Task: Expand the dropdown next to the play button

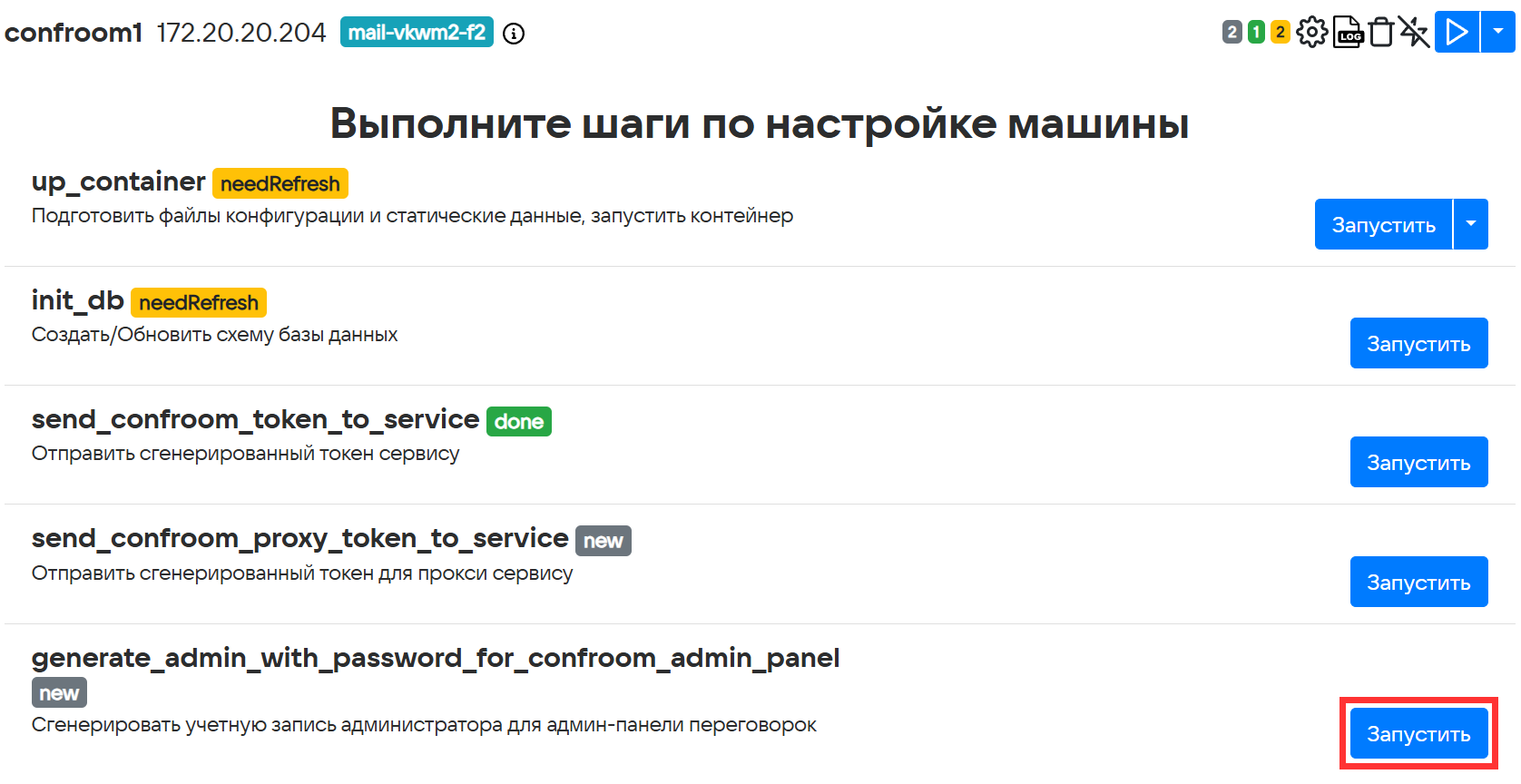Action: (1498, 32)
